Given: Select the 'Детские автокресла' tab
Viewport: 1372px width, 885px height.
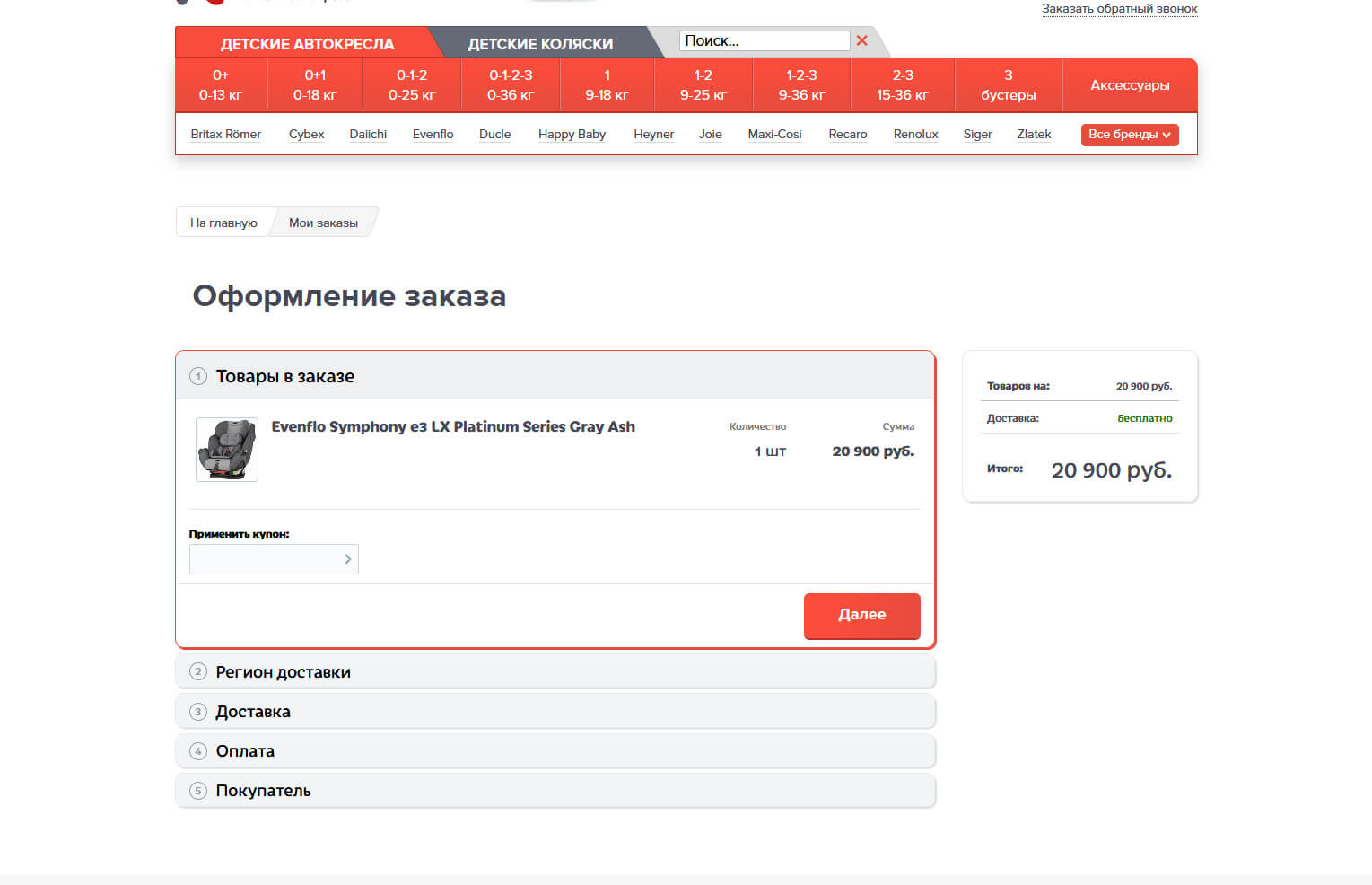Looking at the screenshot, I should [x=307, y=44].
